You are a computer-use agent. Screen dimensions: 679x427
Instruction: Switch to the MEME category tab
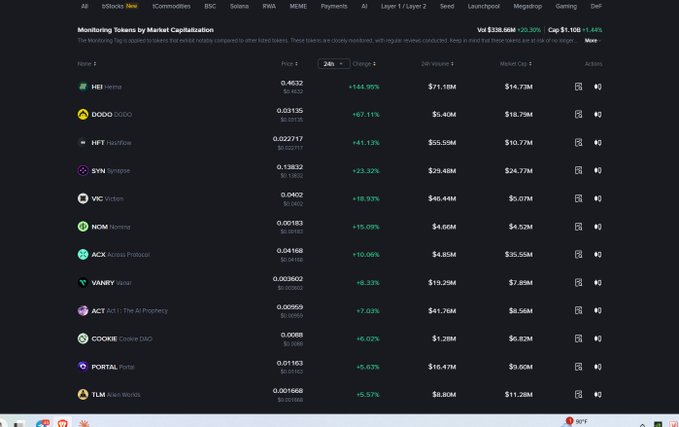coord(298,6)
